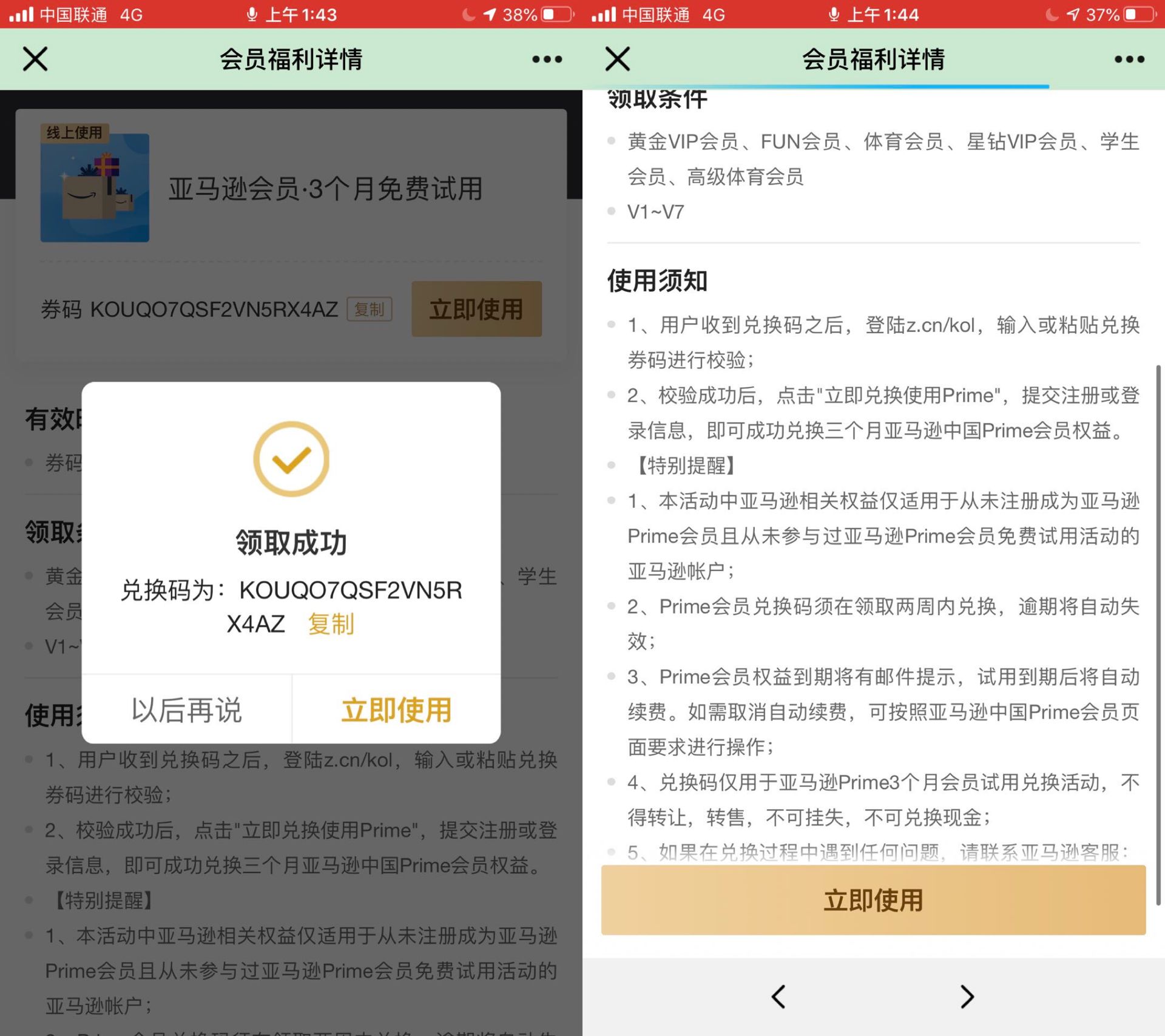Tap 立即使用 in the success dialog

[396, 709]
